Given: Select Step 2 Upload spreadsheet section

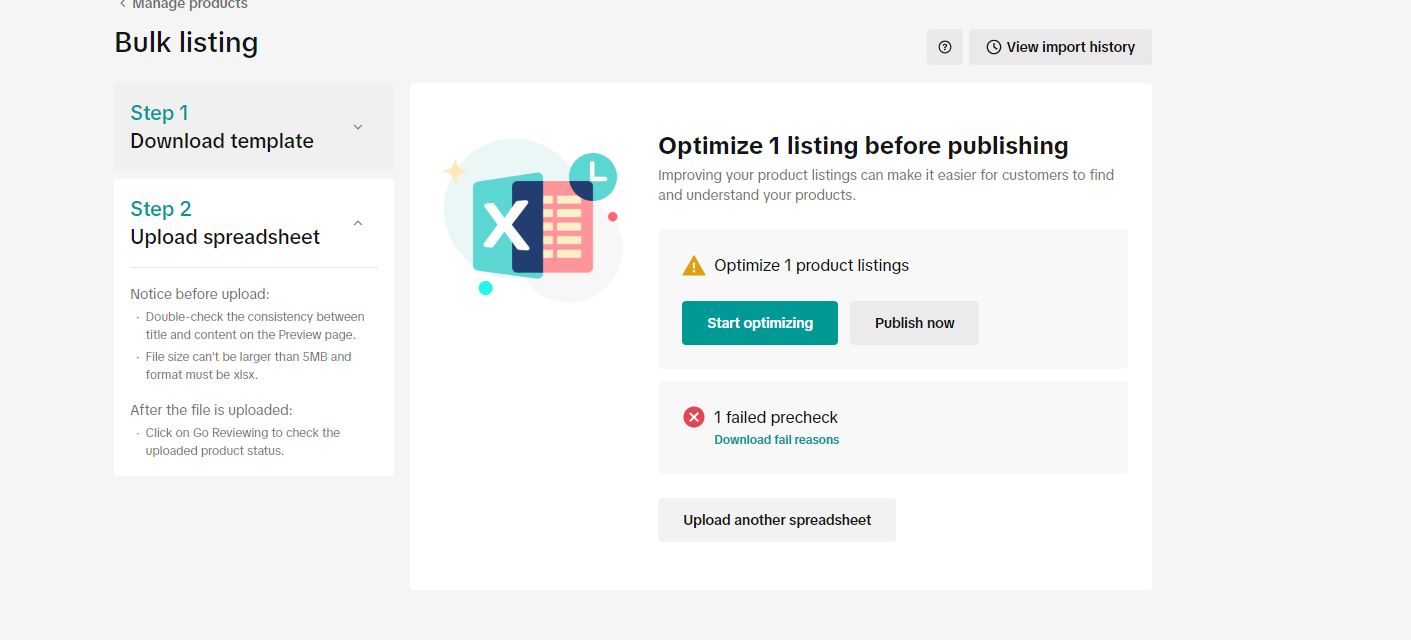Looking at the screenshot, I should coord(225,223).
